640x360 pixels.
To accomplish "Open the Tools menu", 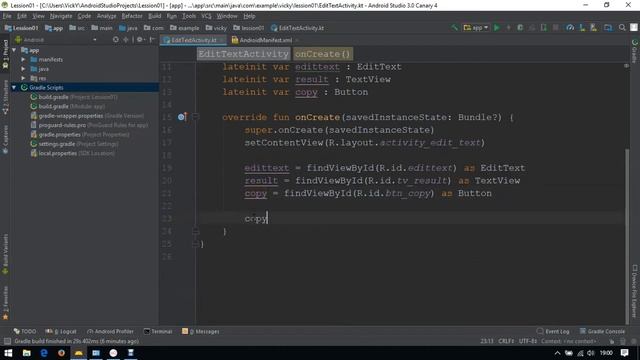I will click(x=189, y=16).
